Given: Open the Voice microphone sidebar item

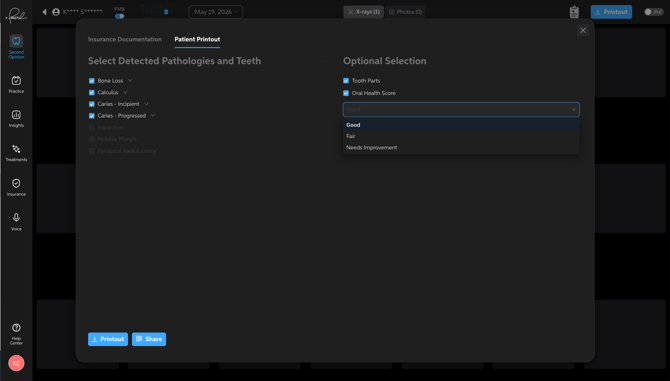Looking at the screenshot, I should 16,222.
